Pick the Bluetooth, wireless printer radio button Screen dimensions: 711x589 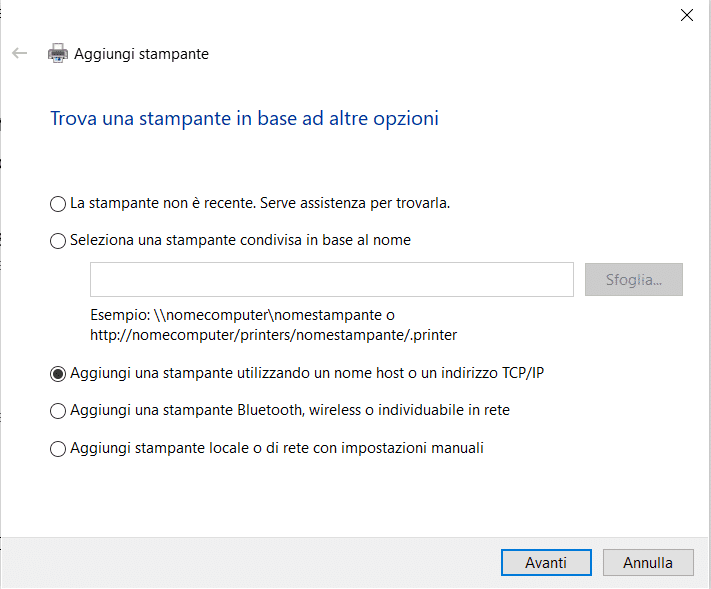coord(58,411)
